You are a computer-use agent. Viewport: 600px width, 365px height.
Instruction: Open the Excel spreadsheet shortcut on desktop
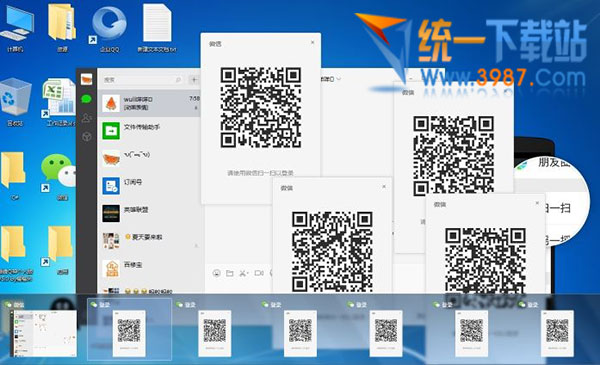coord(59,102)
